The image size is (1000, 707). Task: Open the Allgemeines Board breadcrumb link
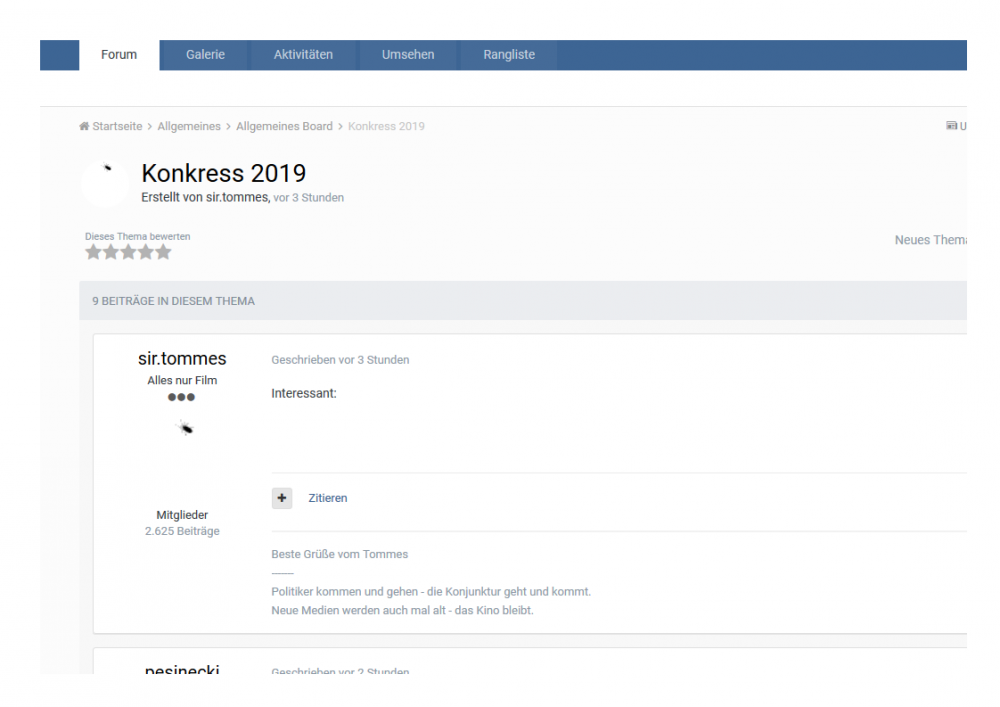(x=284, y=126)
